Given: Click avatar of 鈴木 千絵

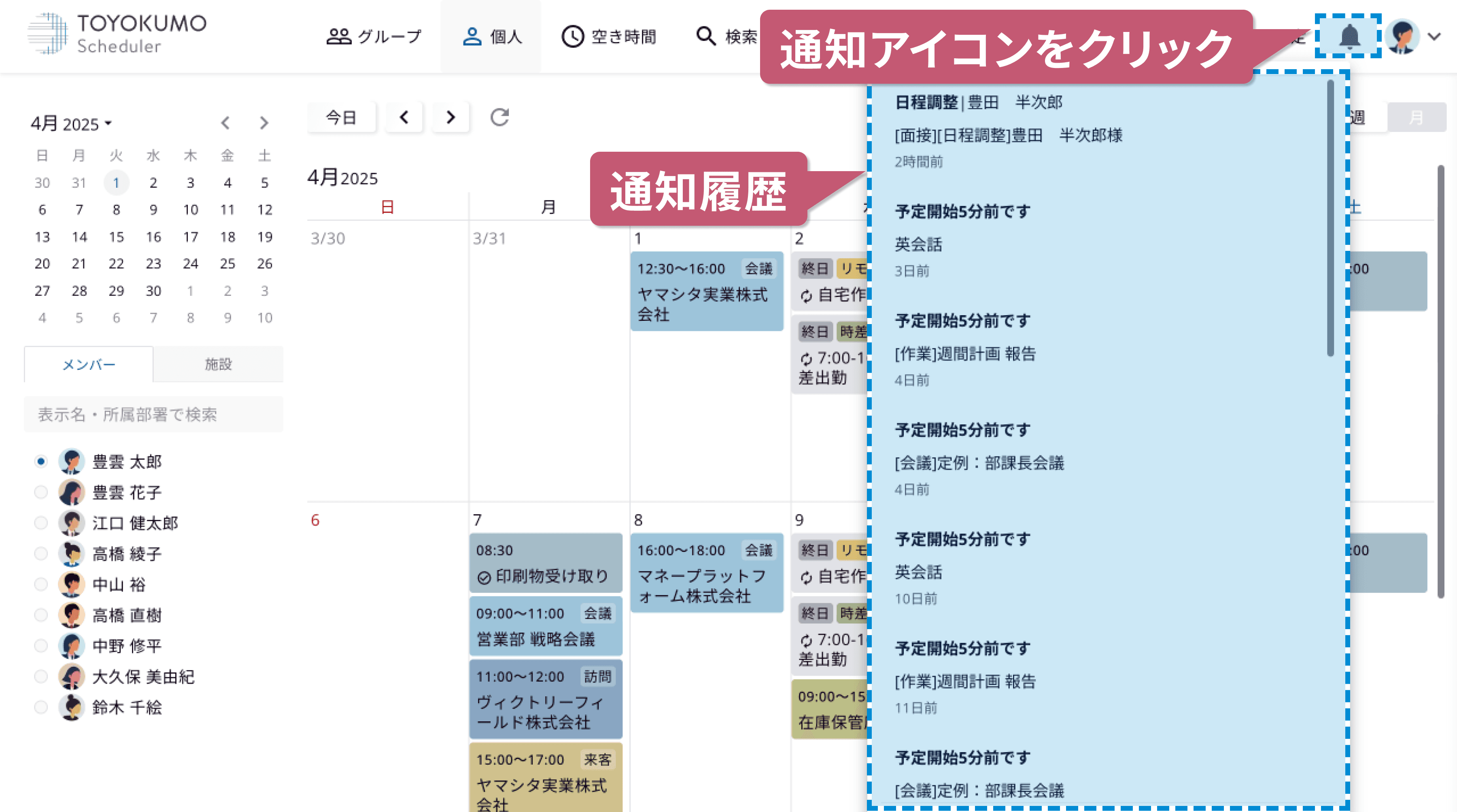Looking at the screenshot, I should (71, 707).
